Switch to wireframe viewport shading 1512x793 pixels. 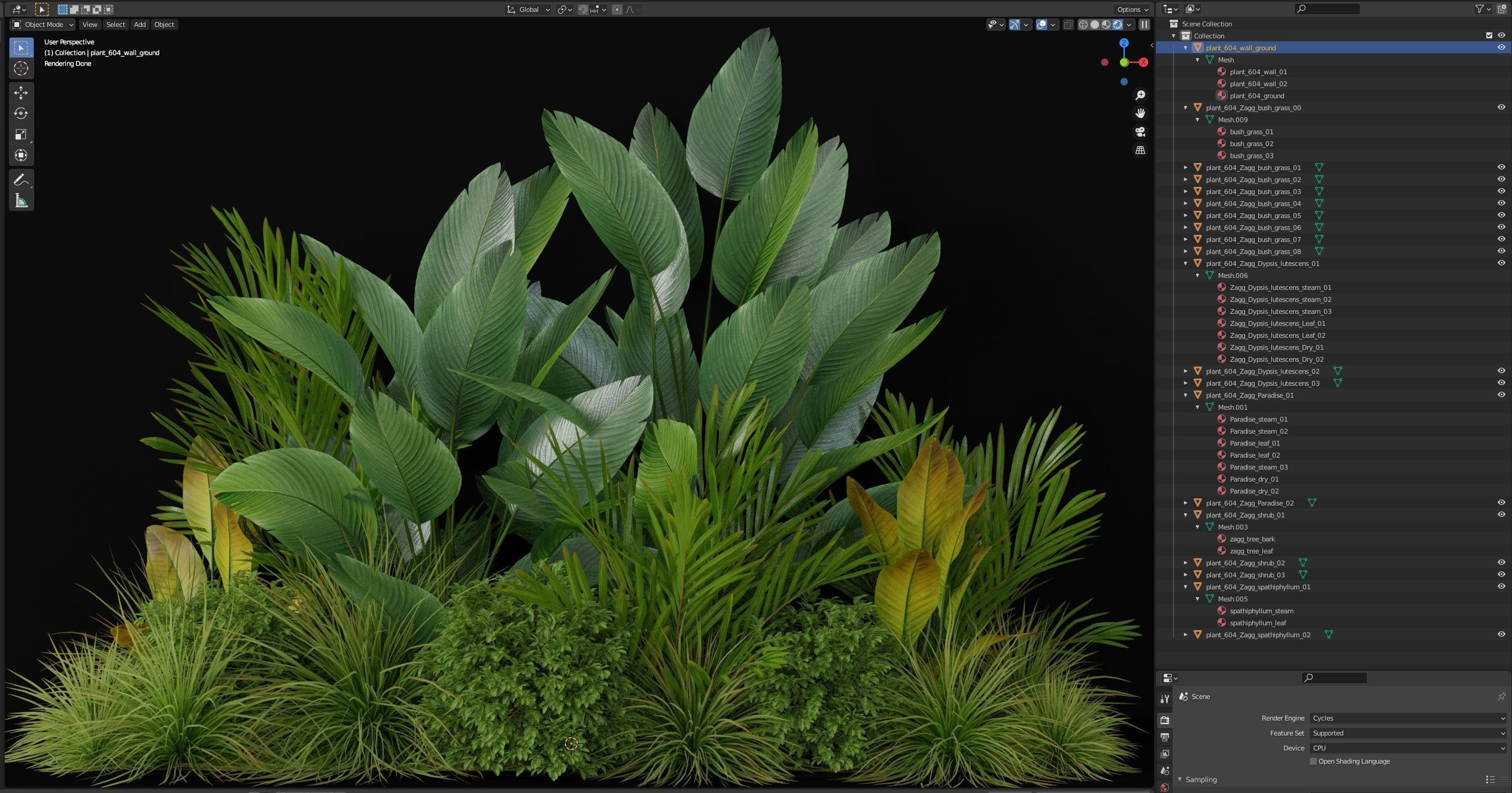point(1083,25)
